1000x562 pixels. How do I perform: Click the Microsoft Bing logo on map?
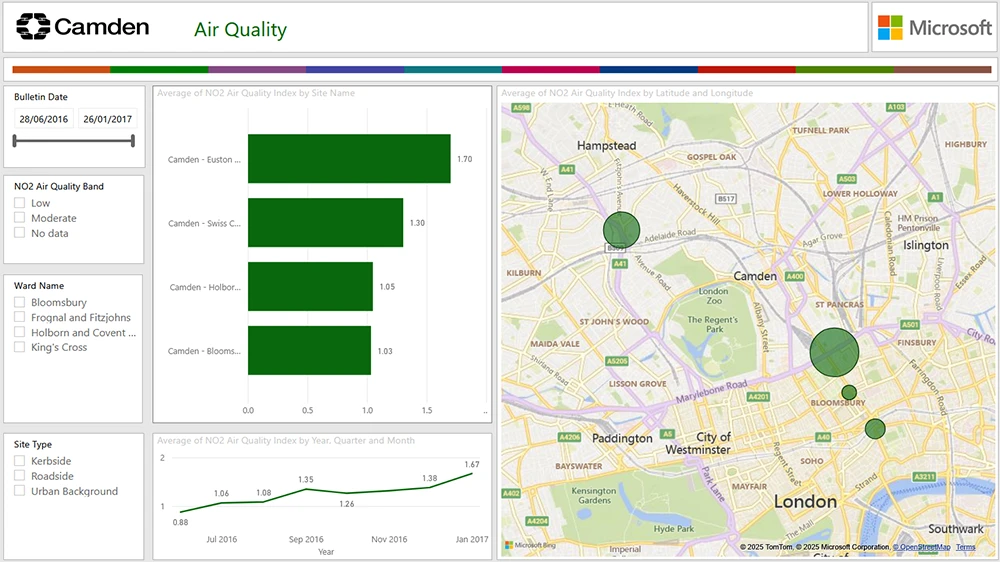point(531,545)
